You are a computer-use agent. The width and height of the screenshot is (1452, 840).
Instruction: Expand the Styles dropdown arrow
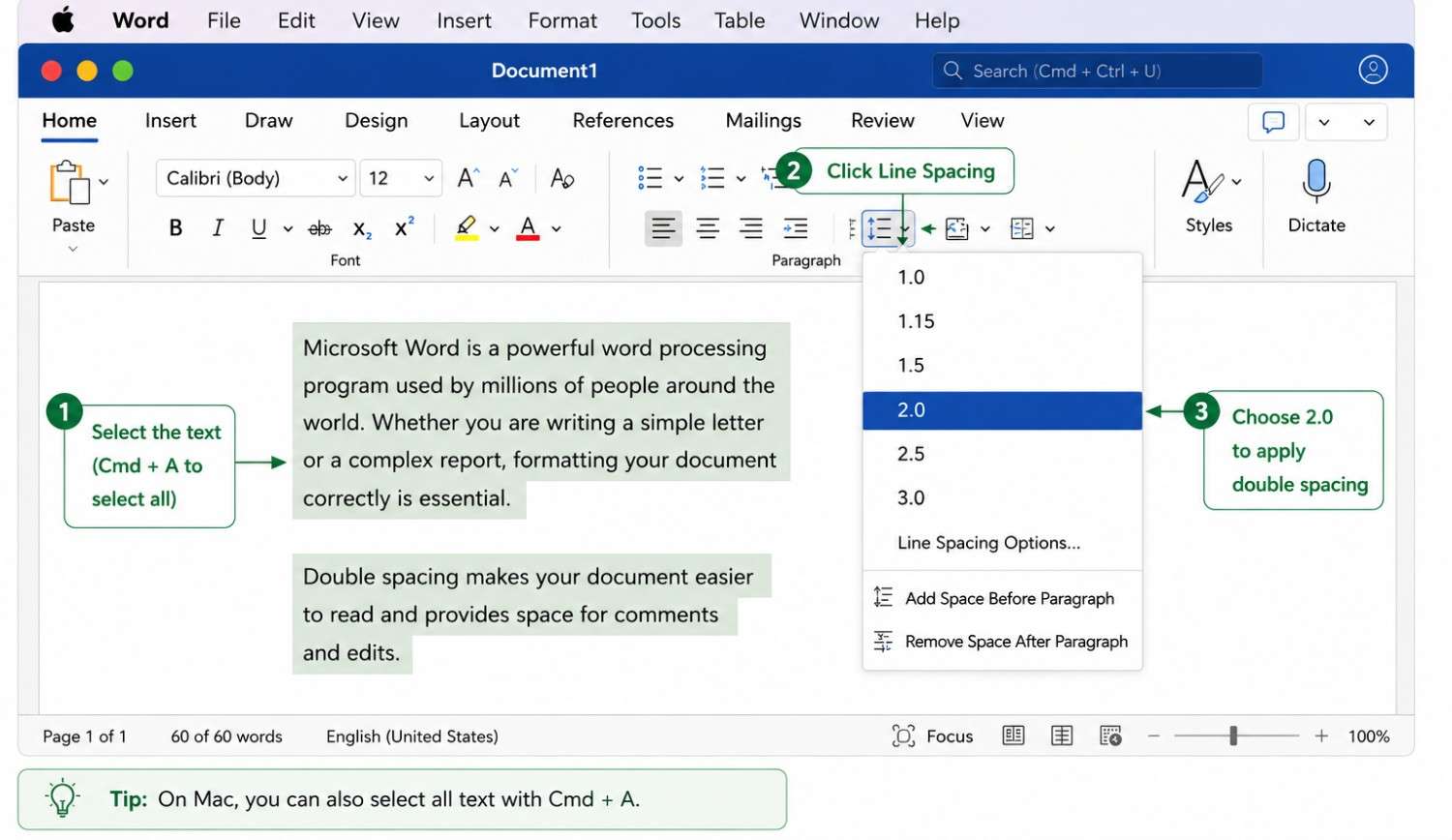(1236, 182)
